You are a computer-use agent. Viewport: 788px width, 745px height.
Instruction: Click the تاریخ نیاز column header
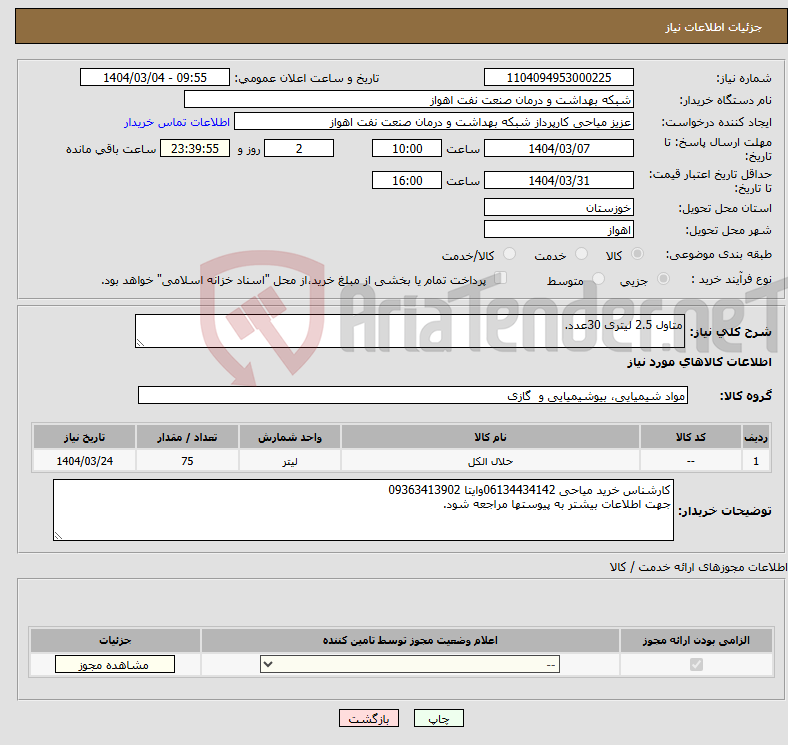(x=85, y=438)
